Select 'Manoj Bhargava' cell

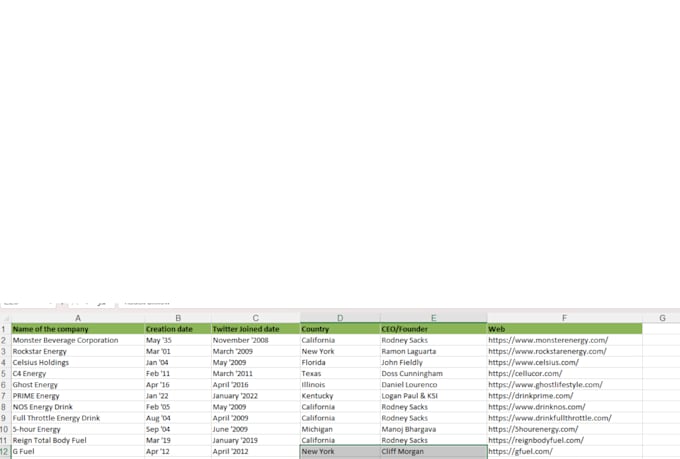[434, 429]
